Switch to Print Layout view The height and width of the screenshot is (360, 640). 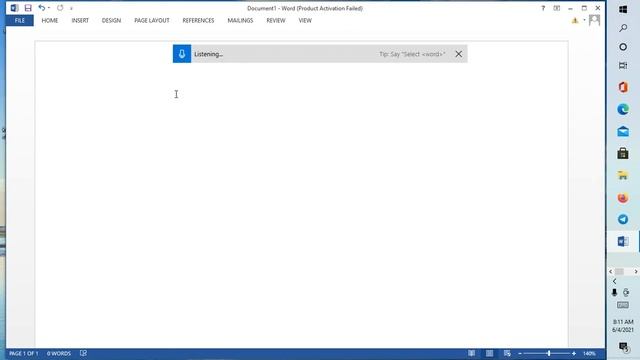tap(489, 353)
